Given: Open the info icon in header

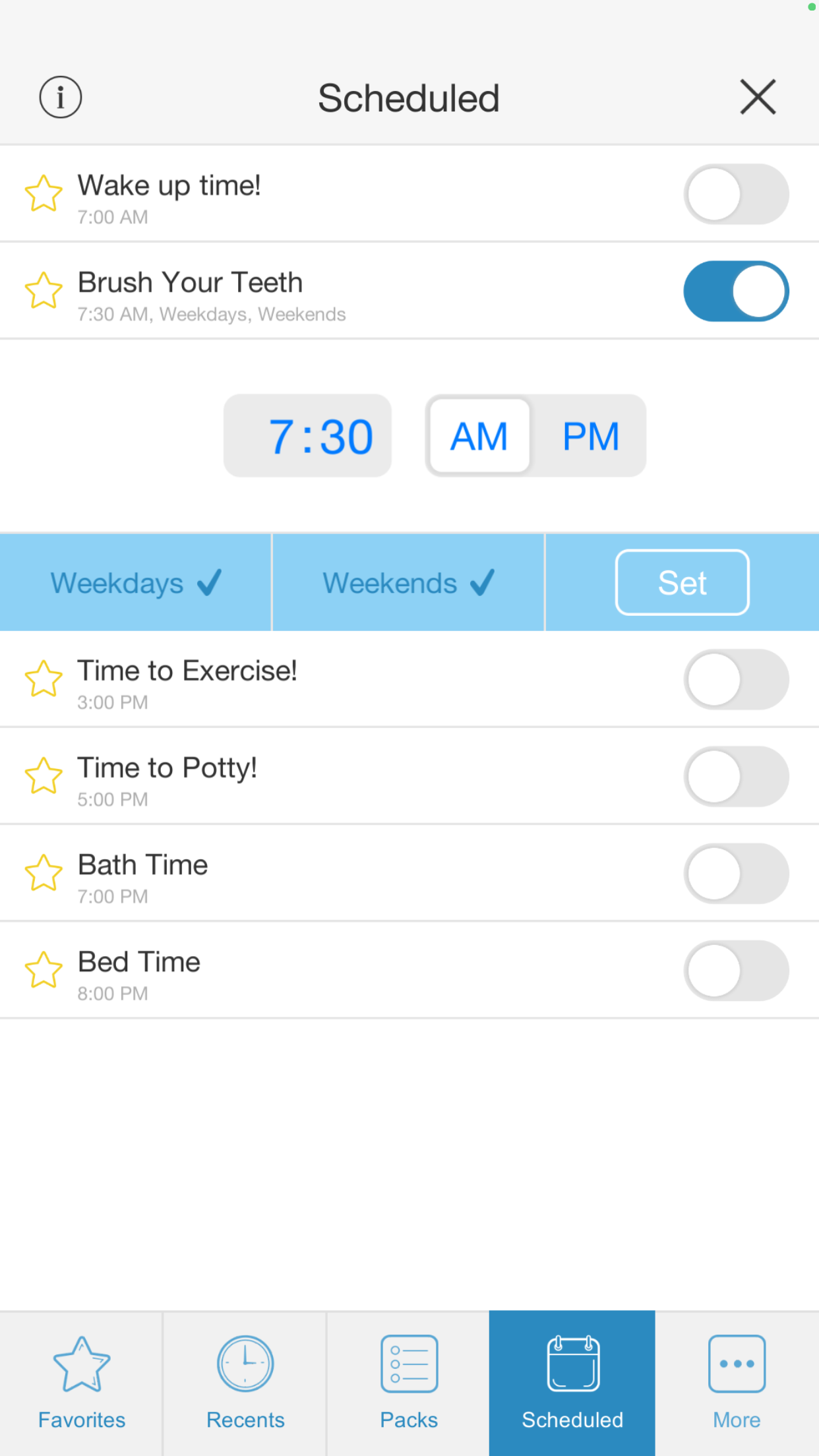Looking at the screenshot, I should [x=61, y=98].
